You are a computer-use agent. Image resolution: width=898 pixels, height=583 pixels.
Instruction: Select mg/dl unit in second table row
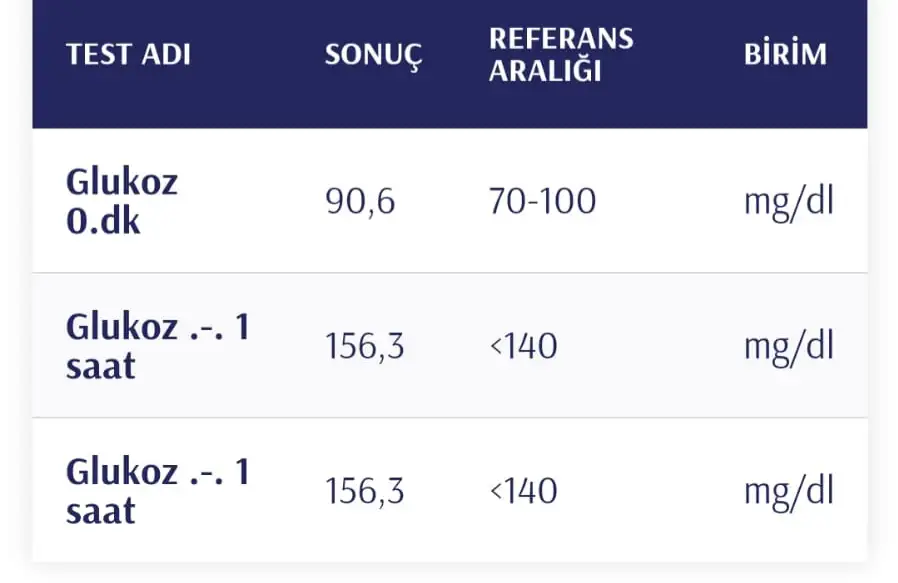pyautogui.click(x=789, y=348)
